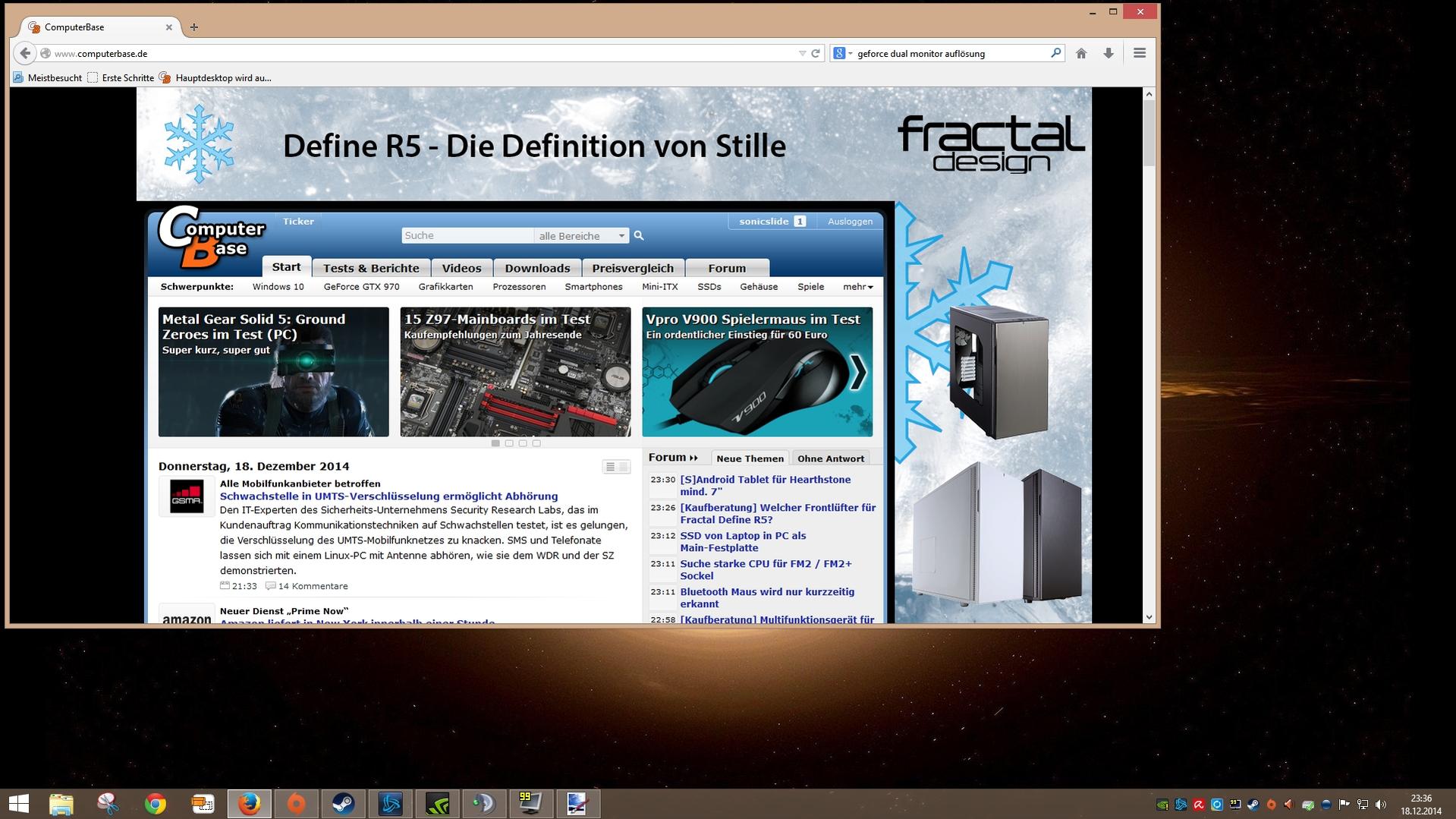Switch to Steam on the taskbar

click(x=344, y=804)
